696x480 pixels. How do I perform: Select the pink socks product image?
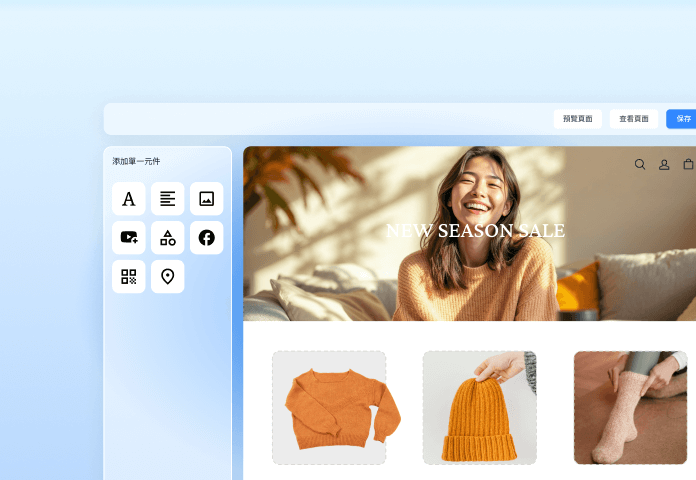click(x=630, y=408)
